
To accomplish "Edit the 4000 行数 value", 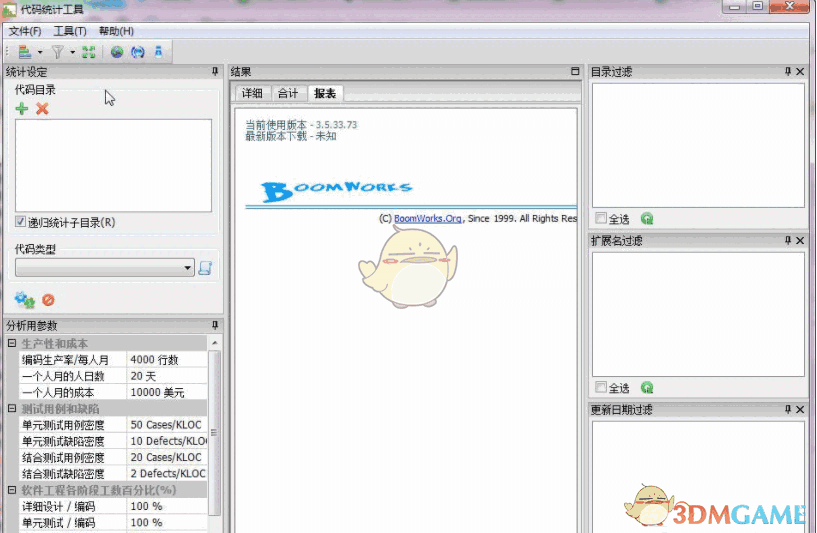I will 167,360.
